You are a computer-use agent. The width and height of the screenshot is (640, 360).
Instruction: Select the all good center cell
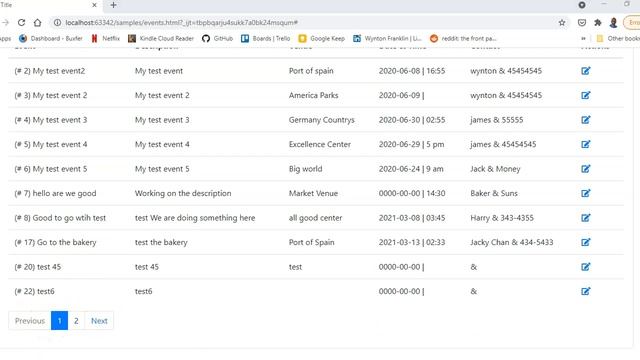[316, 218]
